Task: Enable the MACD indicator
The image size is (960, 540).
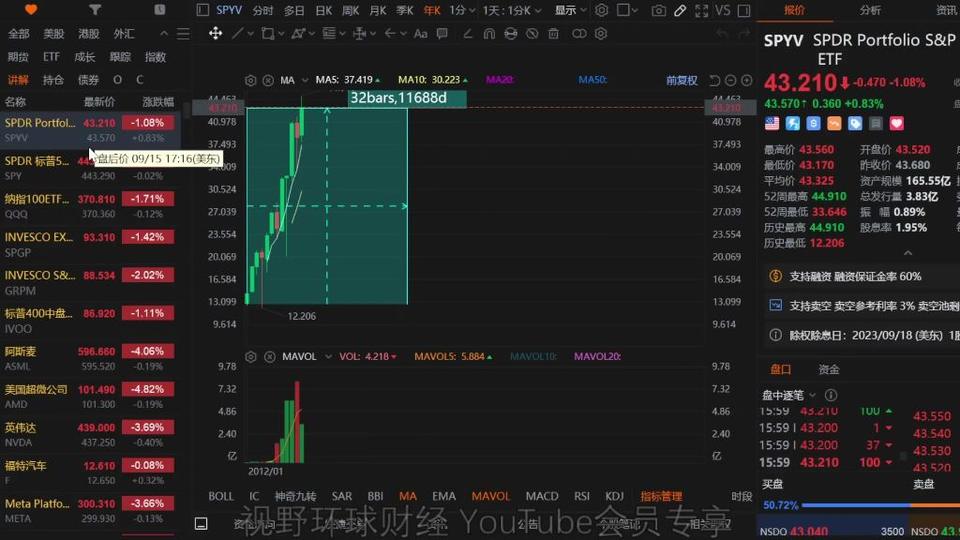Action: [x=542, y=496]
